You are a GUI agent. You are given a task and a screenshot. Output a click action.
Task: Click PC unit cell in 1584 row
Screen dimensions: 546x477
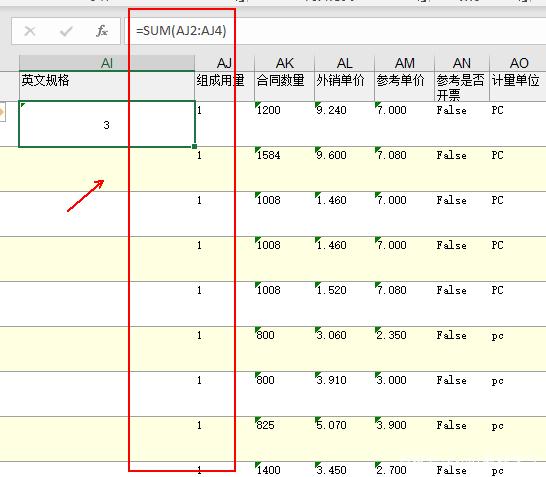pos(518,169)
